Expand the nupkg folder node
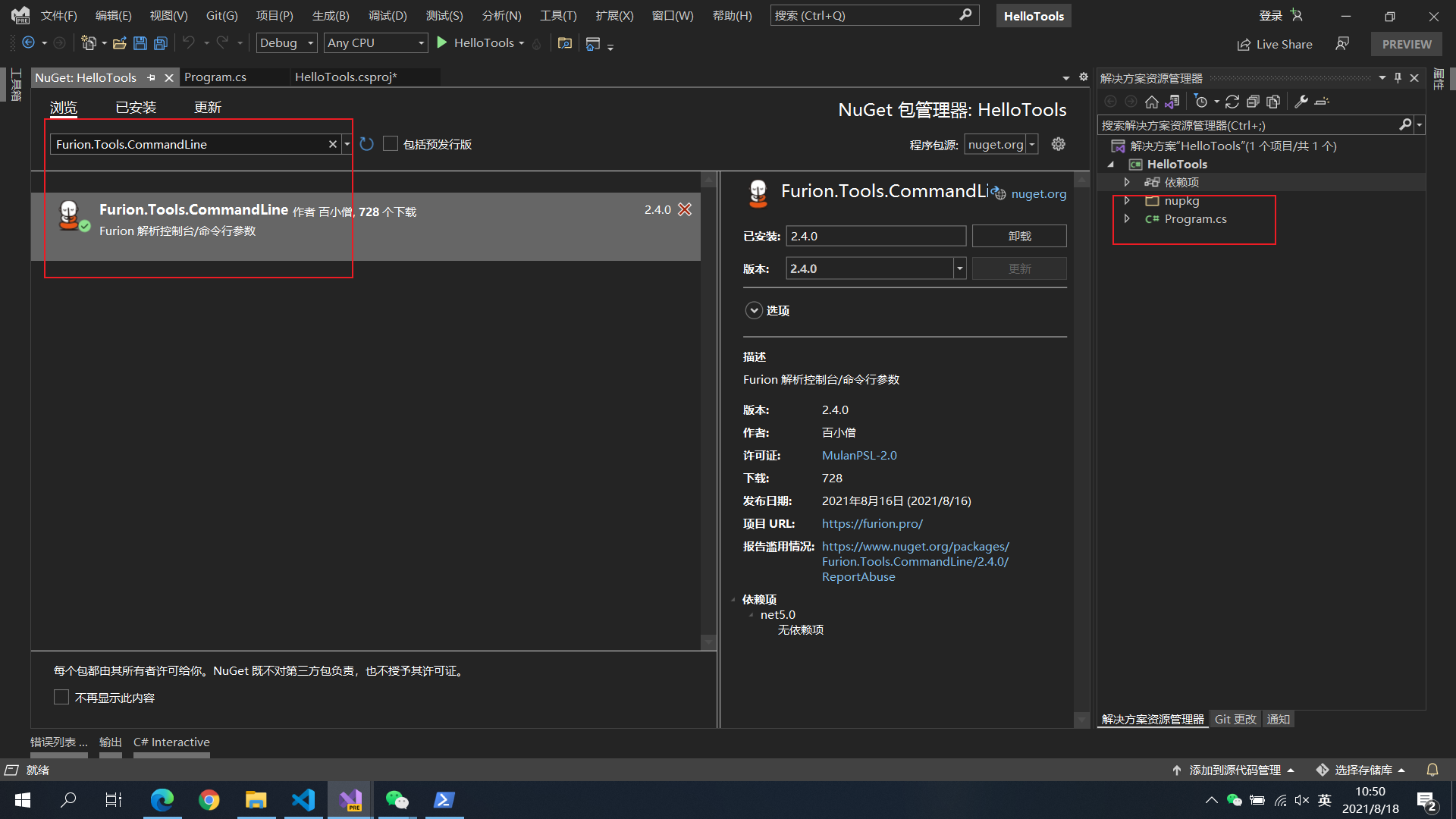 (x=1127, y=201)
